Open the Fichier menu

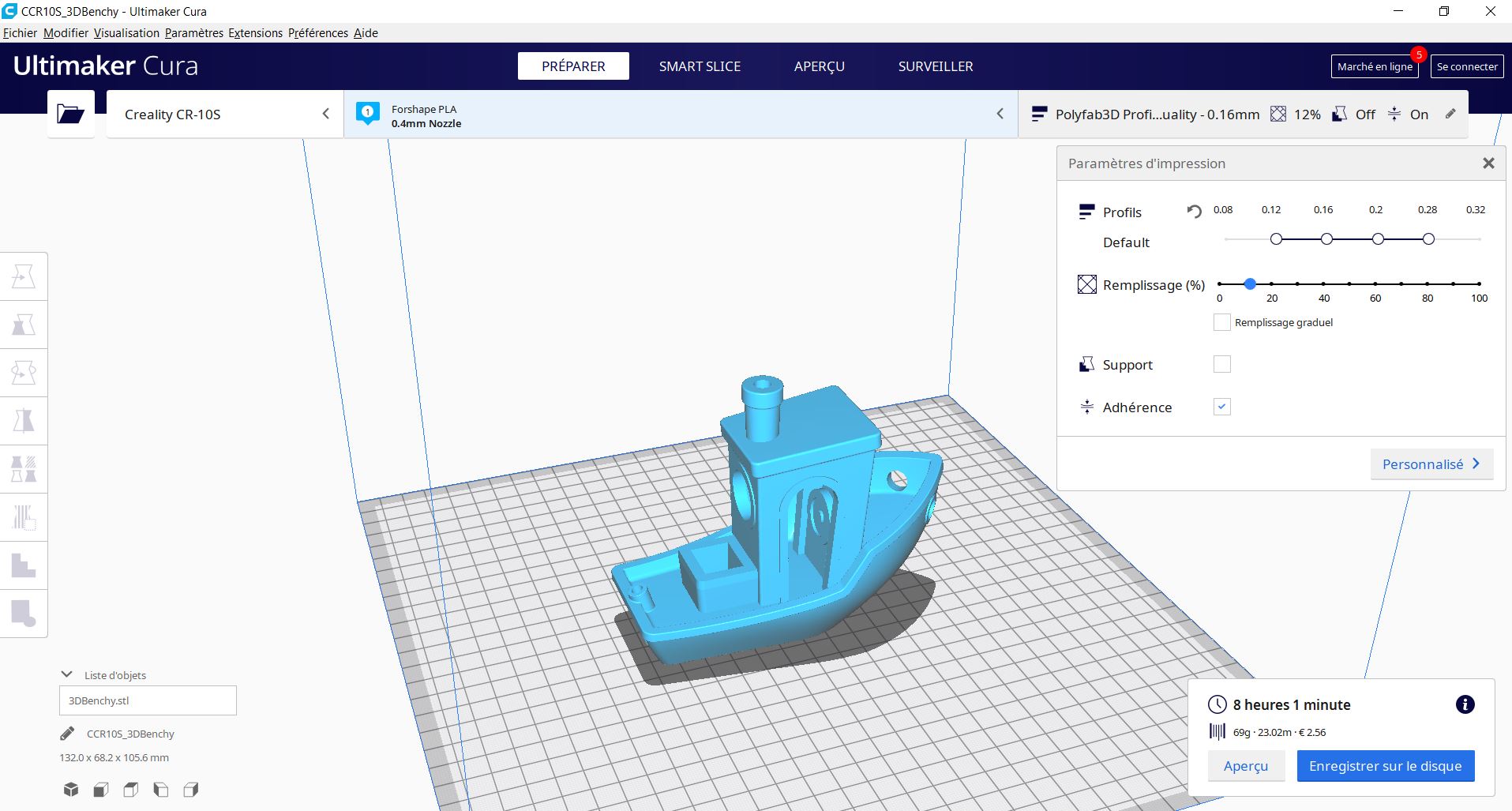click(21, 32)
